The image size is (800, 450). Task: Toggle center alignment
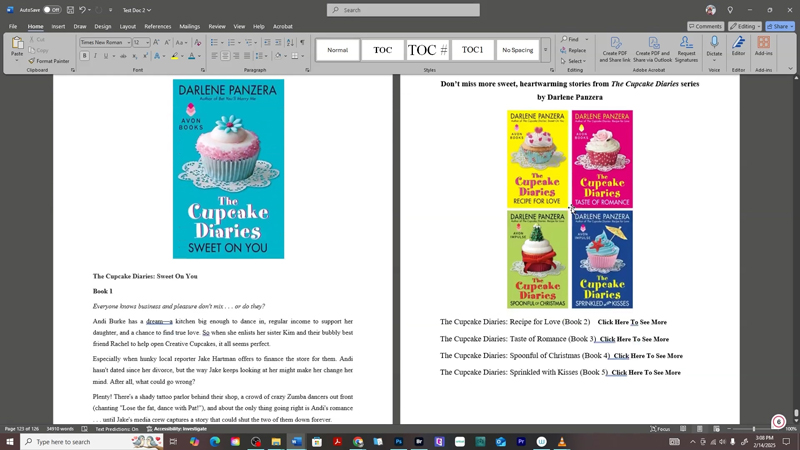pyautogui.click(x=225, y=56)
